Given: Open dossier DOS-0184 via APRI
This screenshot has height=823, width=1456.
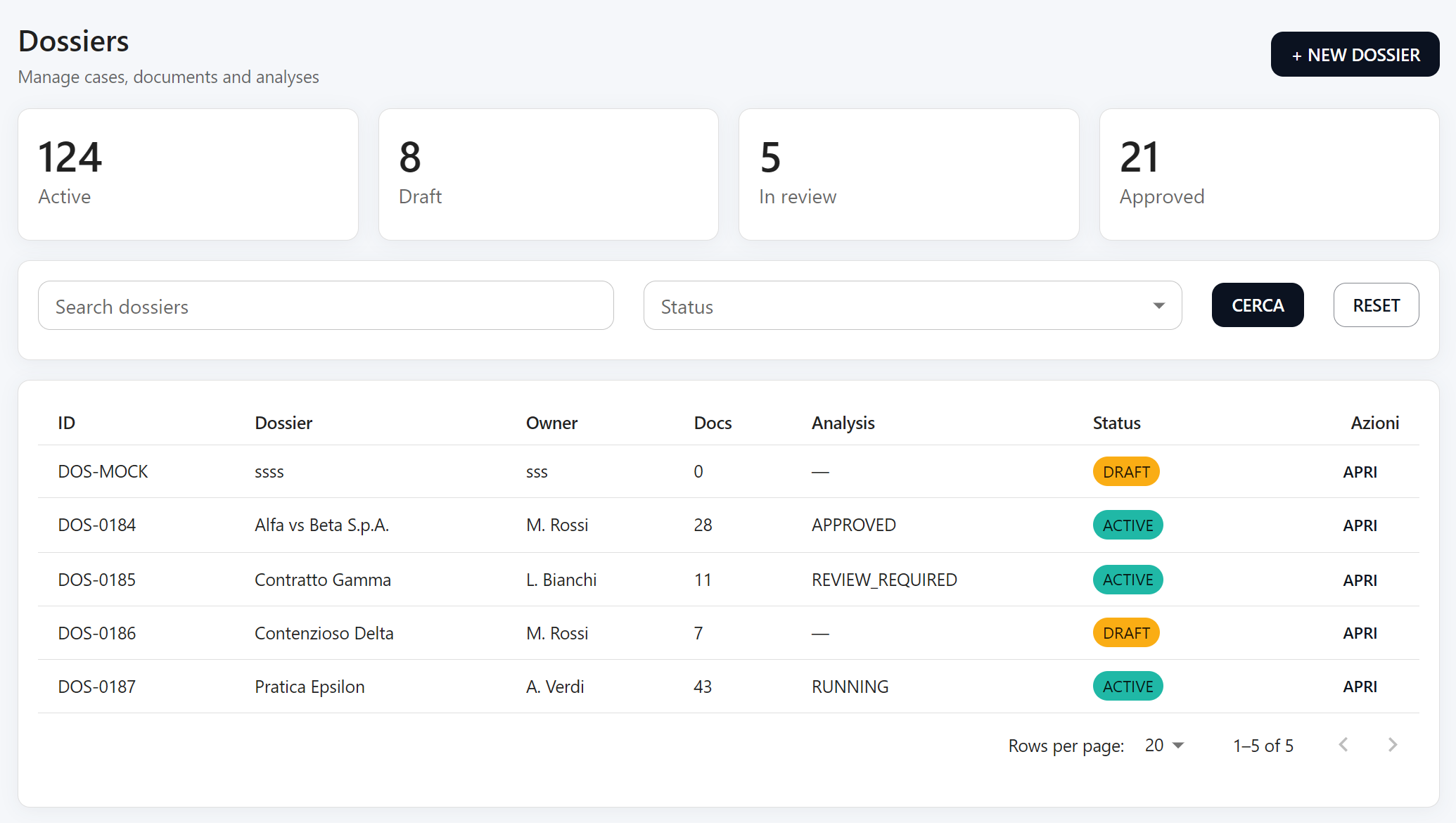Looking at the screenshot, I should pyautogui.click(x=1360, y=525).
